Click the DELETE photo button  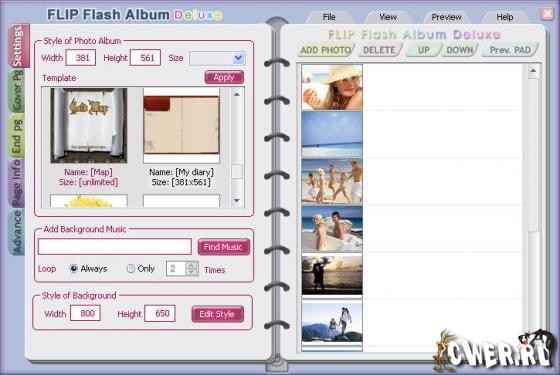[379, 50]
